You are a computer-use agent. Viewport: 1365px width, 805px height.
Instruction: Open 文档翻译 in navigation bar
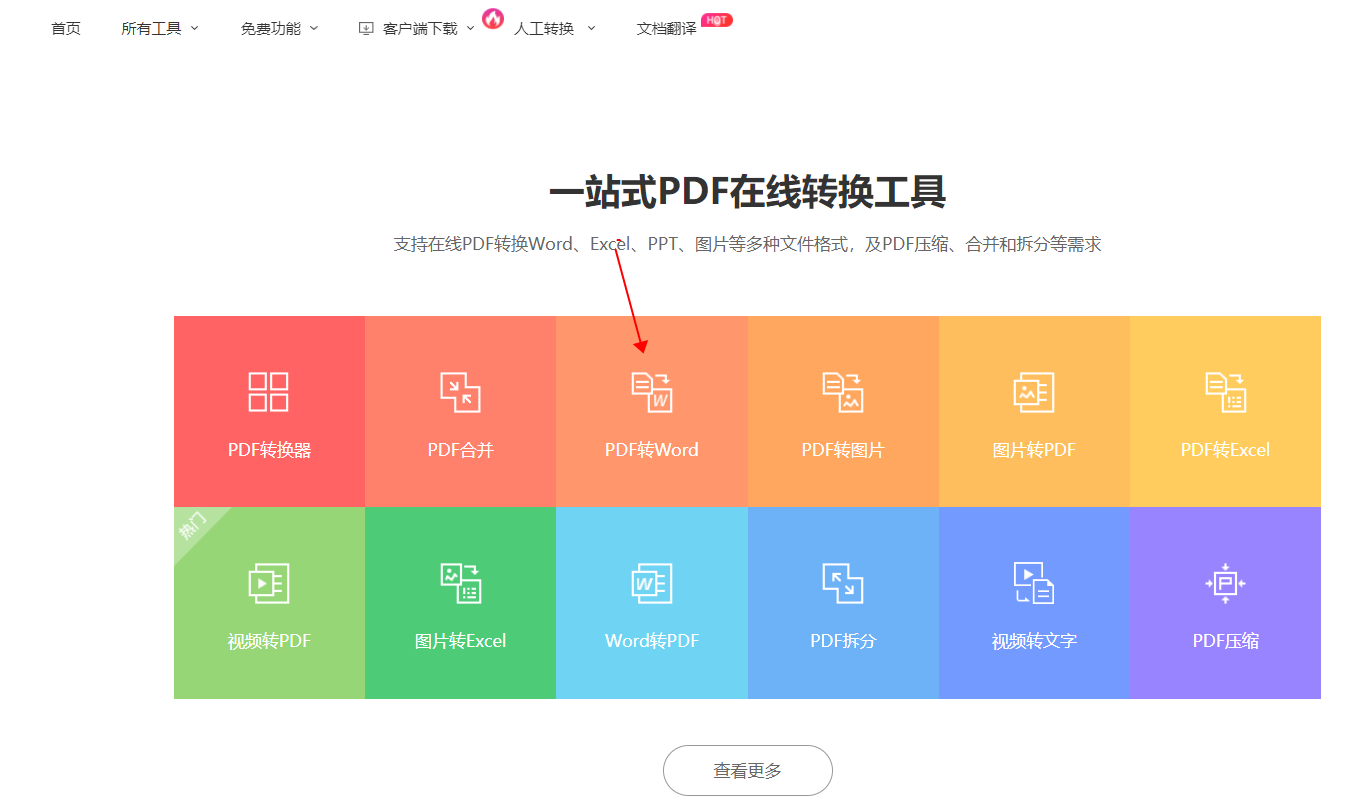tap(667, 29)
